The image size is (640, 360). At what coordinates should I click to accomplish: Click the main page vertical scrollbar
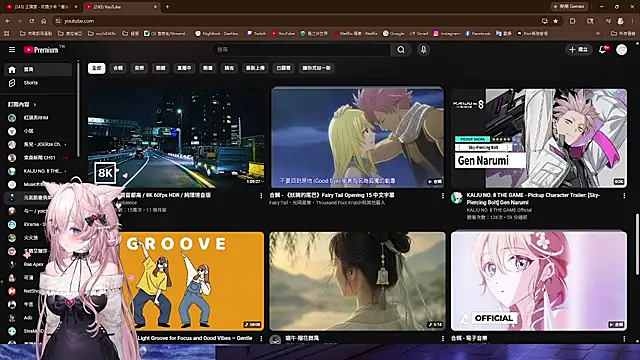click(x=637, y=244)
